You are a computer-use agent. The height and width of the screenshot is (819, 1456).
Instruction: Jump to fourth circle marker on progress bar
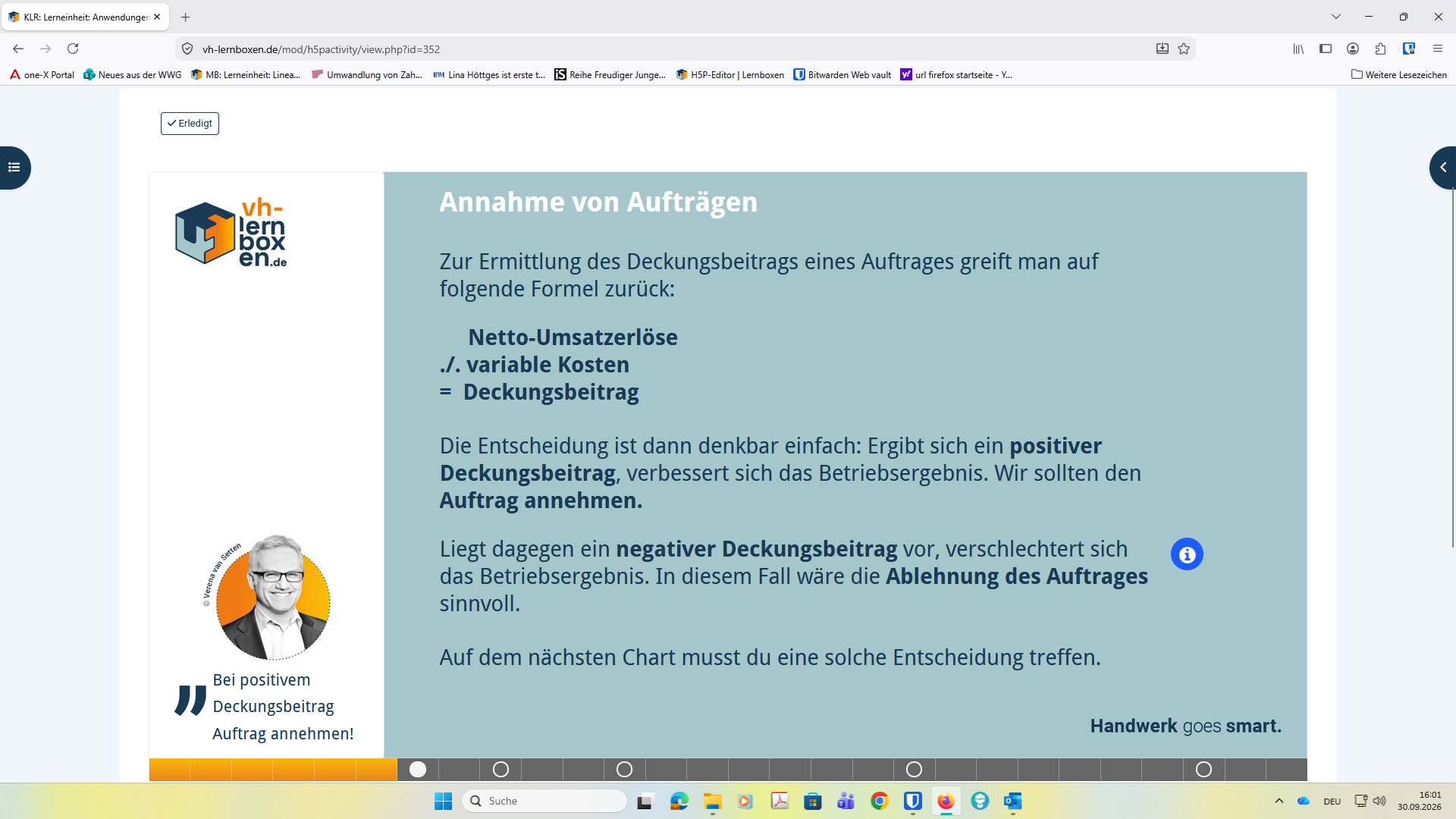coord(914,770)
